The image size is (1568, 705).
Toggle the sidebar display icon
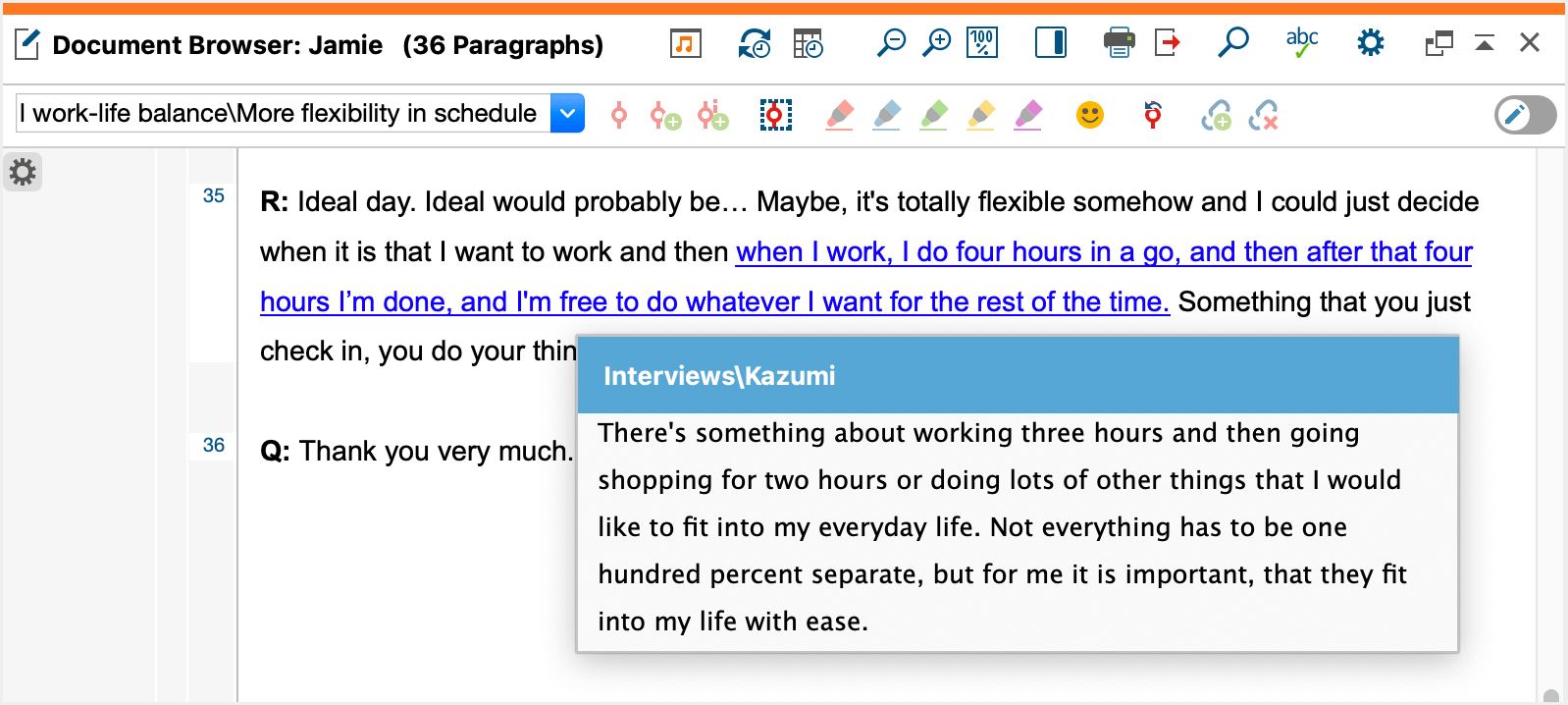[x=1050, y=43]
